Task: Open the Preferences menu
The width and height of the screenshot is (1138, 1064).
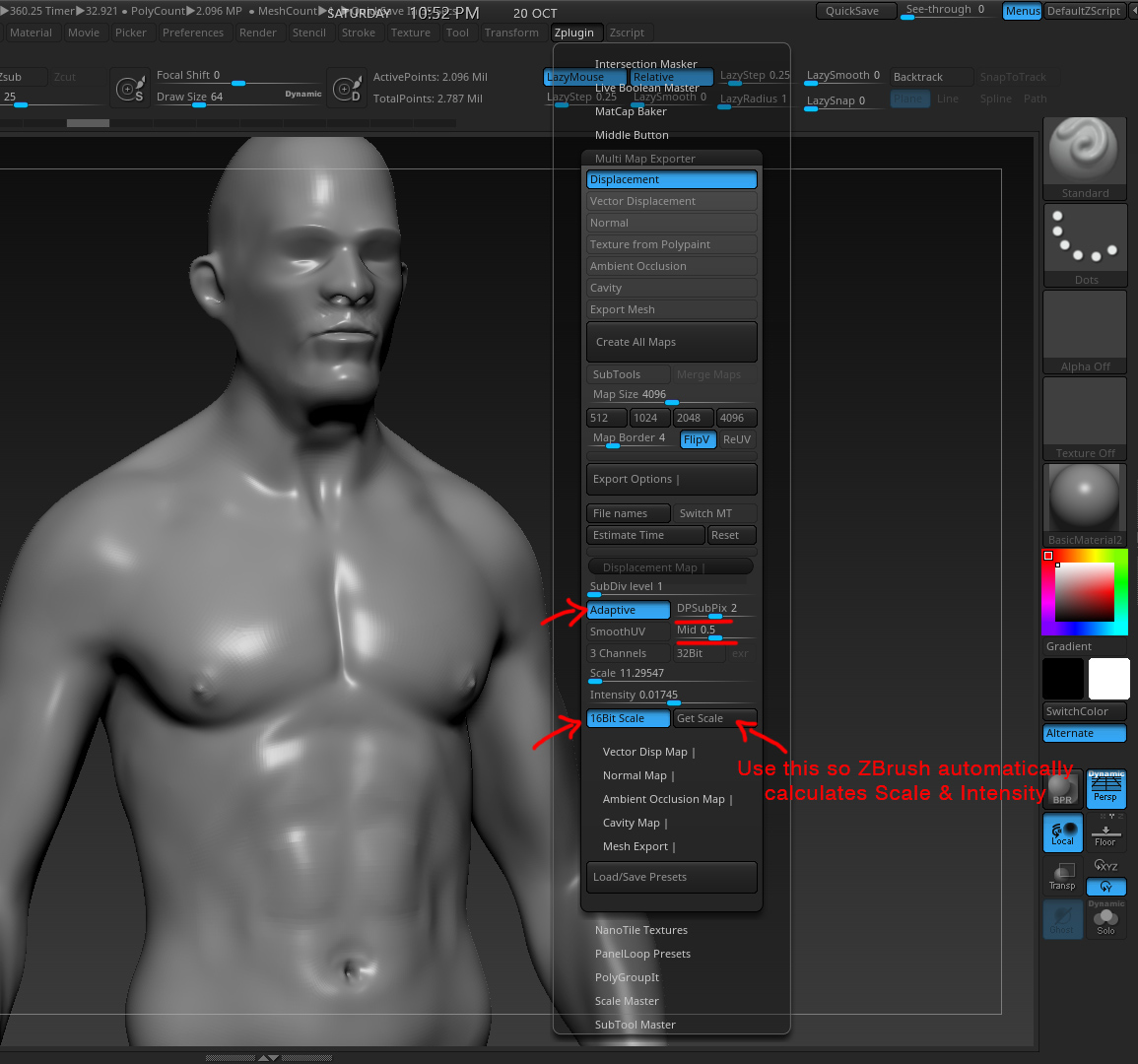Action: click(193, 33)
